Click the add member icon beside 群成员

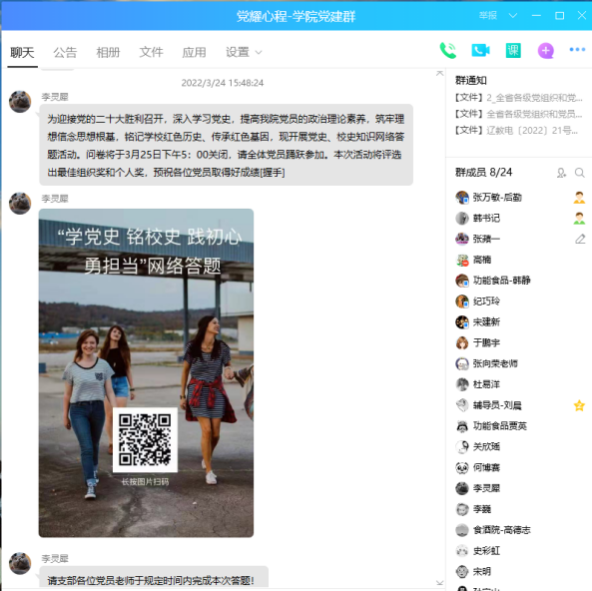[561, 173]
